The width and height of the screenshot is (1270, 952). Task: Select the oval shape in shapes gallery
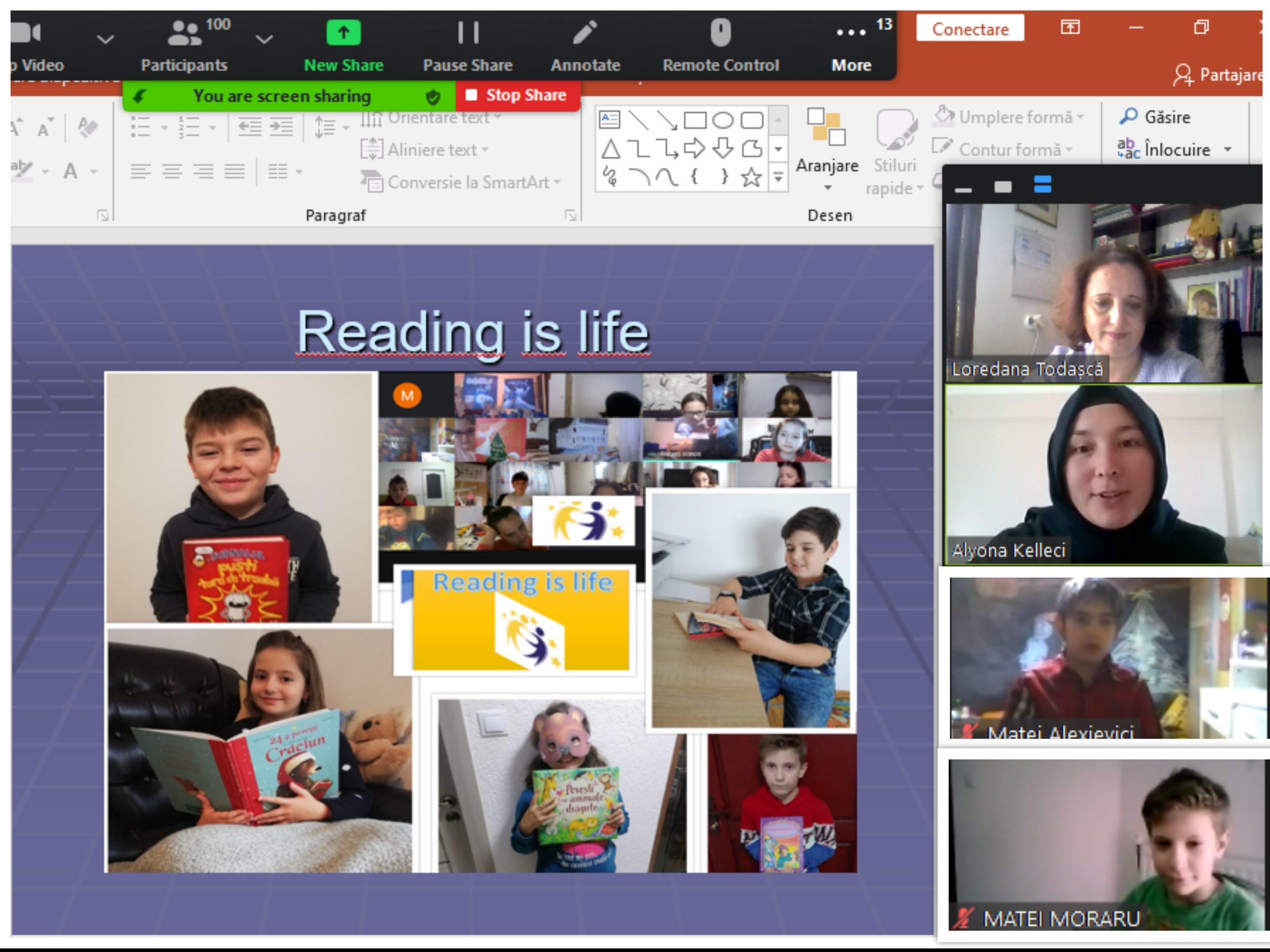coord(722,120)
